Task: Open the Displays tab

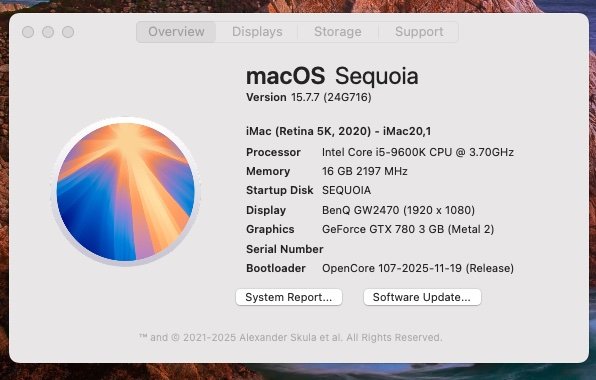Action: [x=257, y=32]
